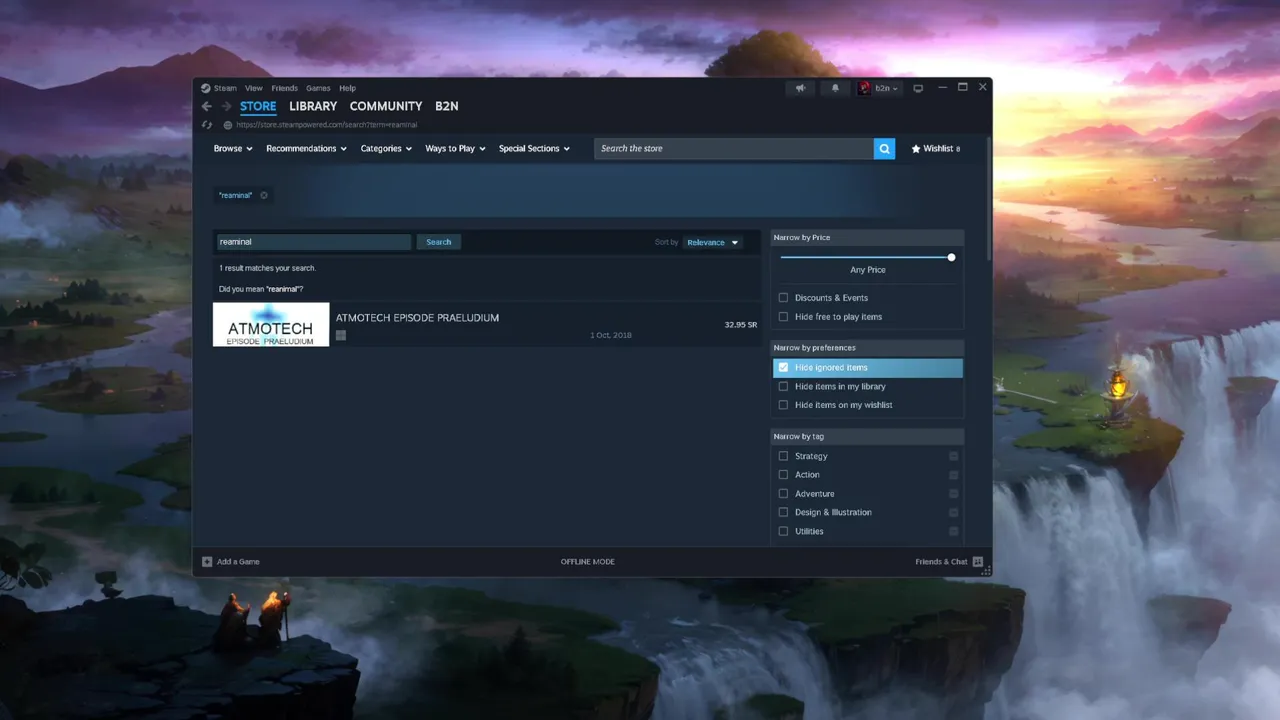The width and height of the screenshot is (1280, 720).
Task: Open the Help menu
Action: click(347, 88)
